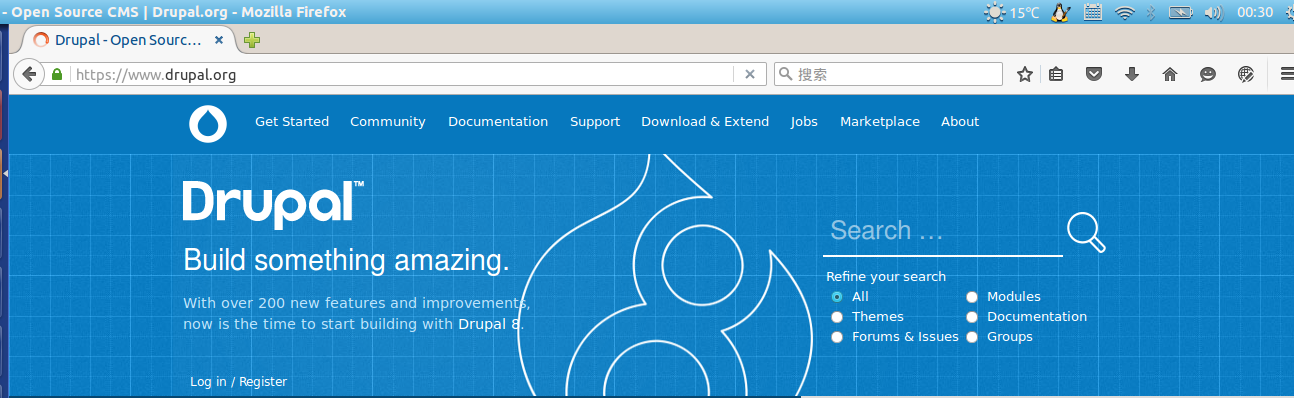The width and height of the screenshot is (1294, 398).
Task: Open the Get Started menu item
Action: (x=292, y=122)
